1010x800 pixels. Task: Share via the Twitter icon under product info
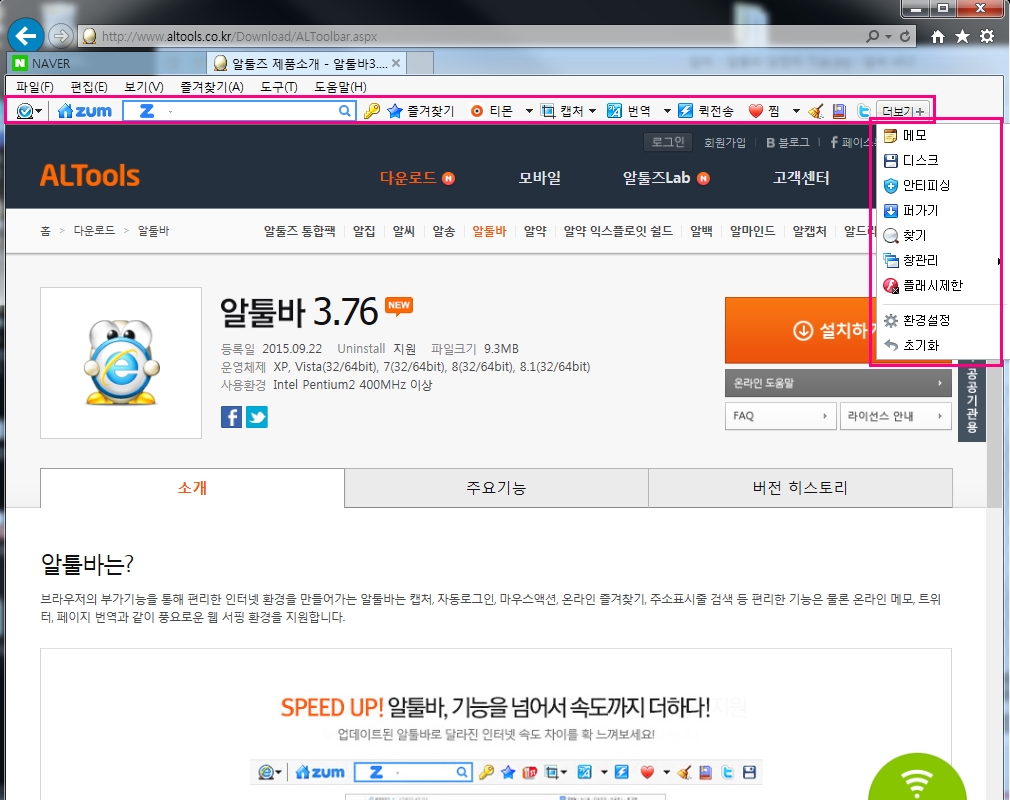pyautogui.click(x=256, y=417)
